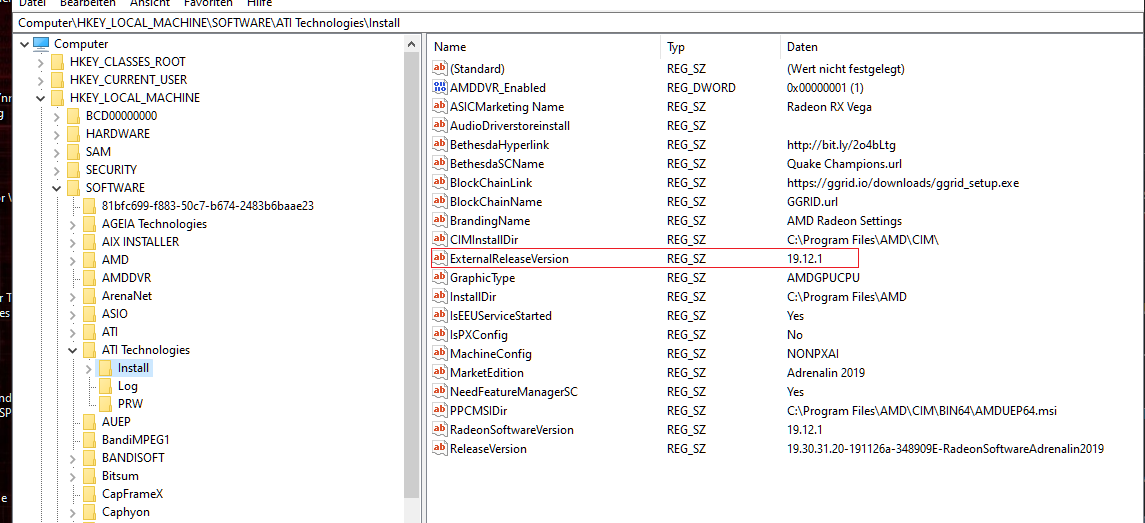This screenshot has width=1145, height=523.
Task: Click the string icon of BrandingName
Action: (440, 221)
